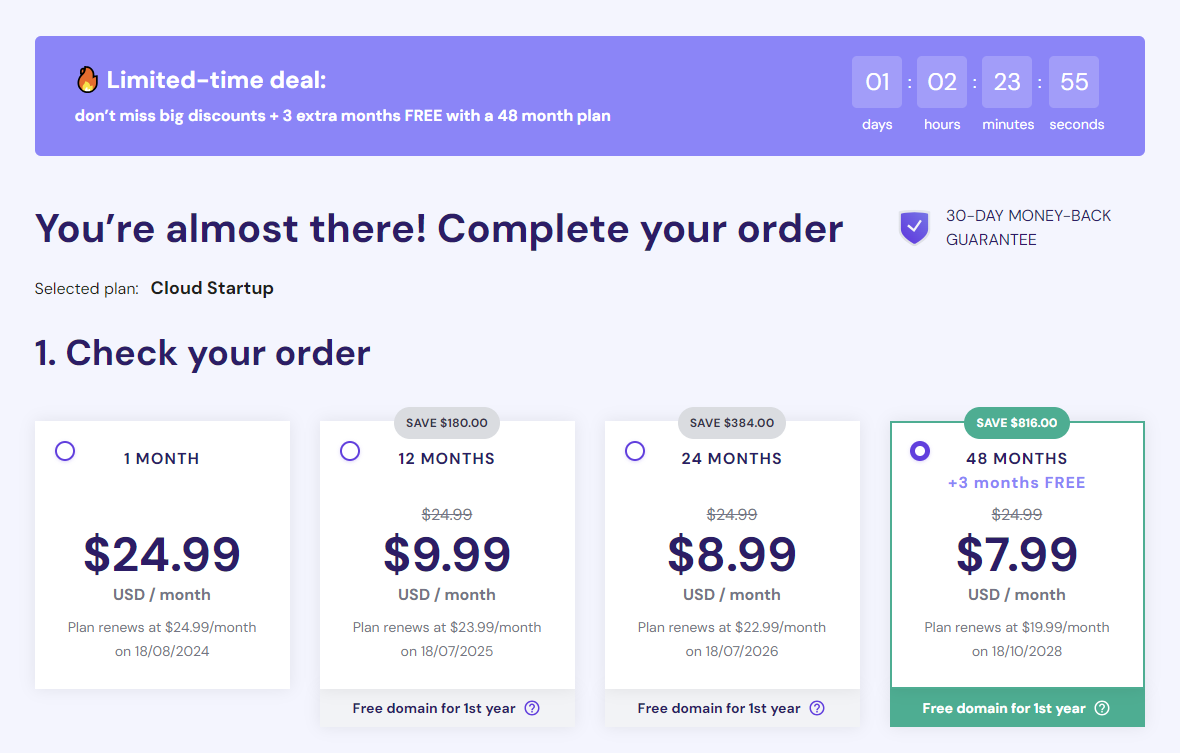This screenshot has width=1180, height=753.
Task: Click help icon on 24 months free domain
Action: (x=817, y=708)
